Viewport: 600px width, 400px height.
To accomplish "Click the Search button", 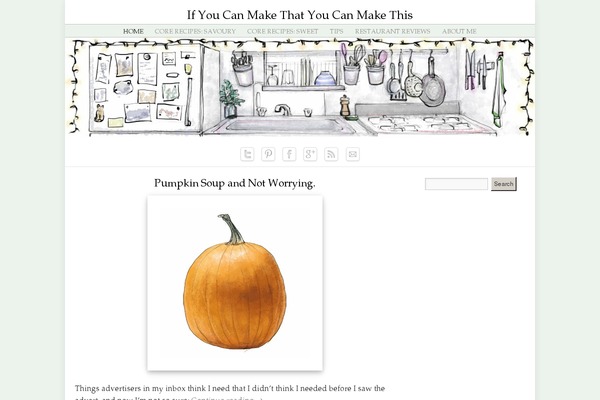I will [504, 184].
